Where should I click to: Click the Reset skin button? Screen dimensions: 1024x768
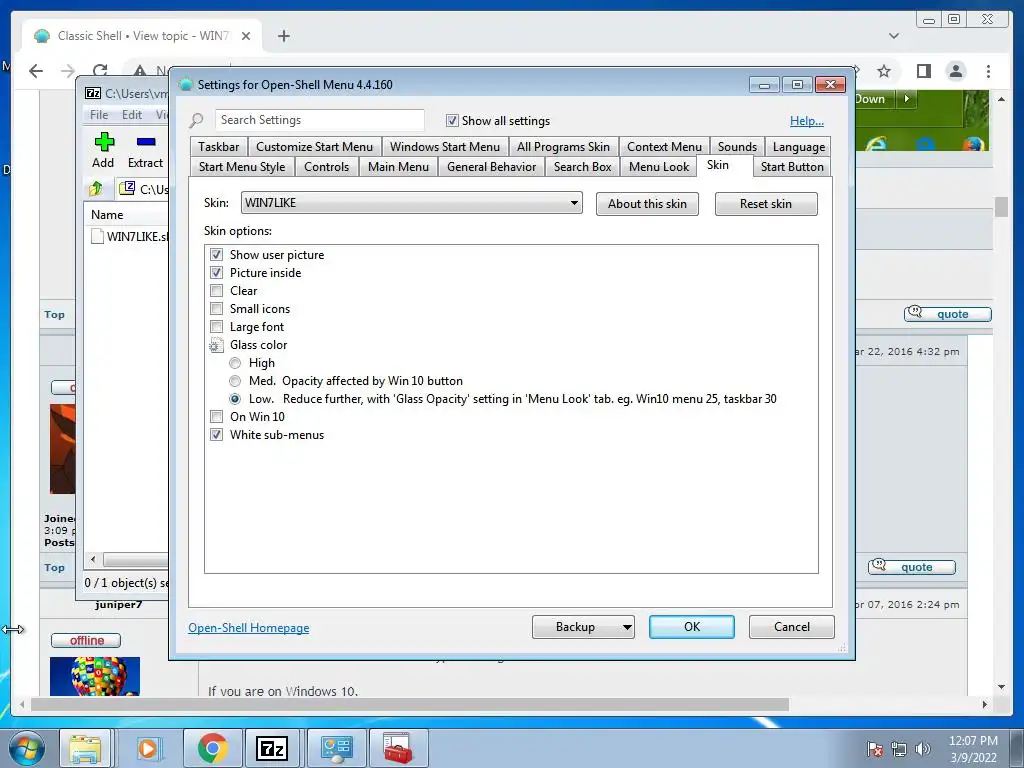[x=766, y=204]
